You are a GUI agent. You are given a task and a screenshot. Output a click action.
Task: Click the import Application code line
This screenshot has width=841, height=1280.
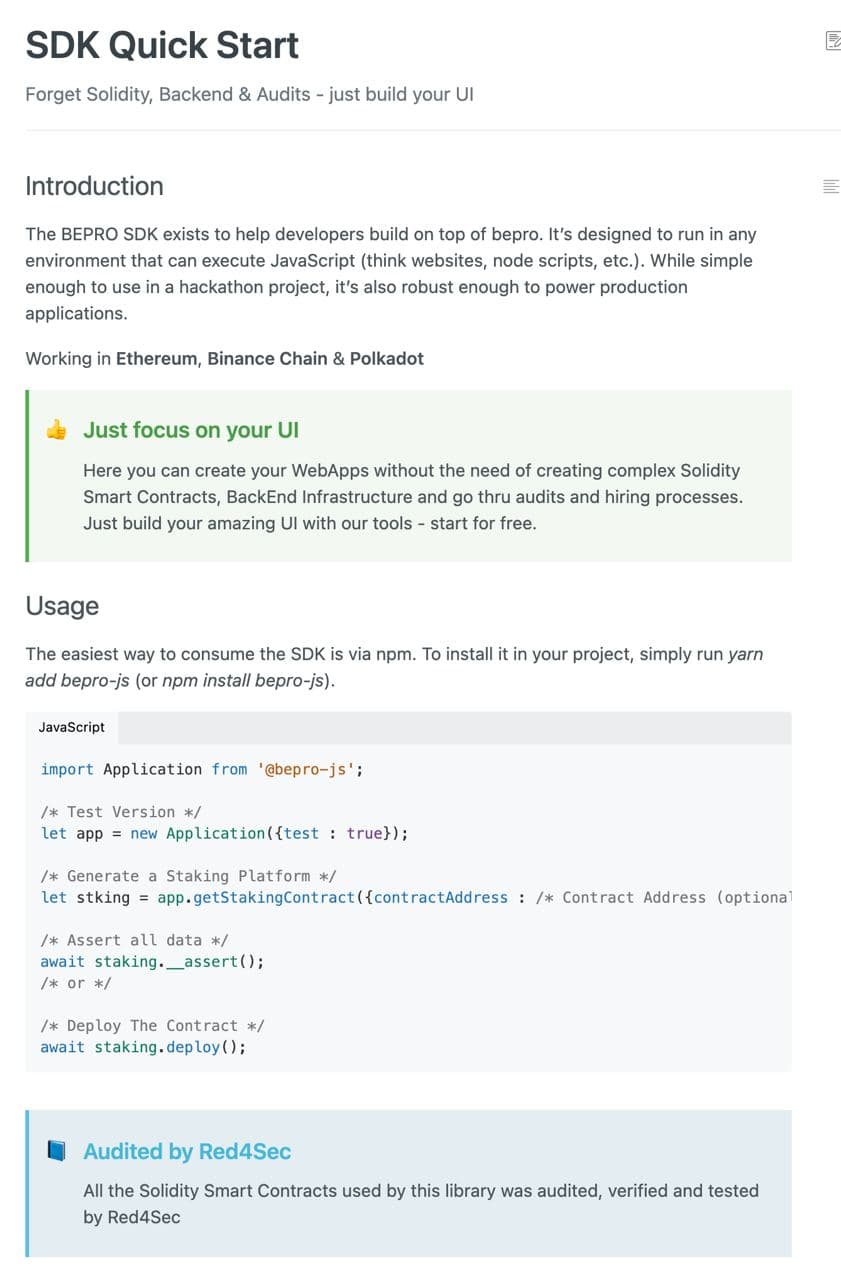tap(202, 769)
